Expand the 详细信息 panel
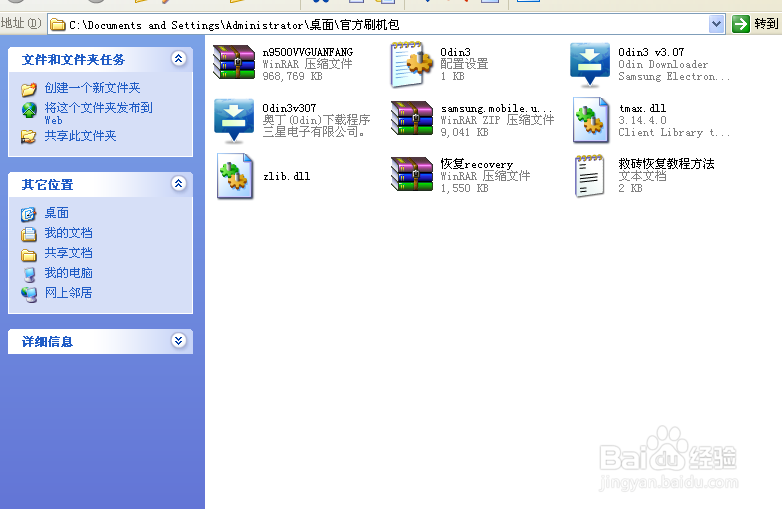The width and height of the screenshot is (782, 509). [x=178, y=340]
